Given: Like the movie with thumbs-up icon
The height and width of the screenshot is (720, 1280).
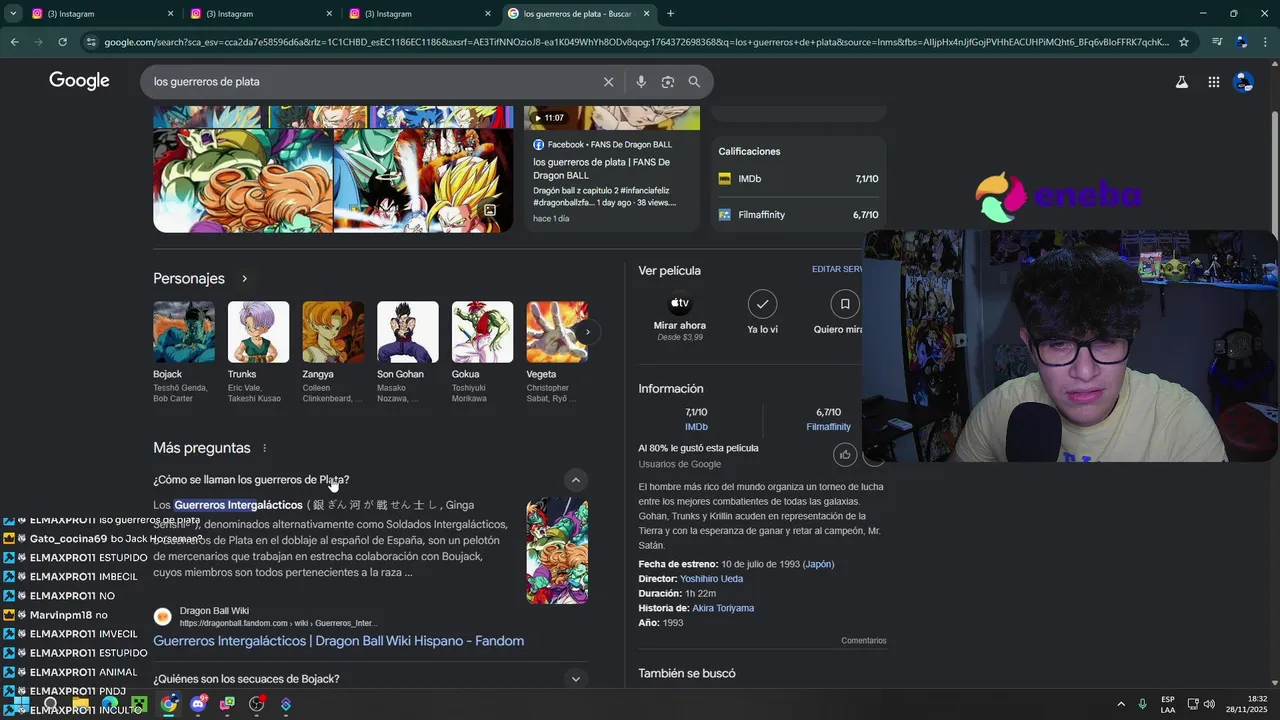Looking at the screenshot, I should [x=845, y=455].
